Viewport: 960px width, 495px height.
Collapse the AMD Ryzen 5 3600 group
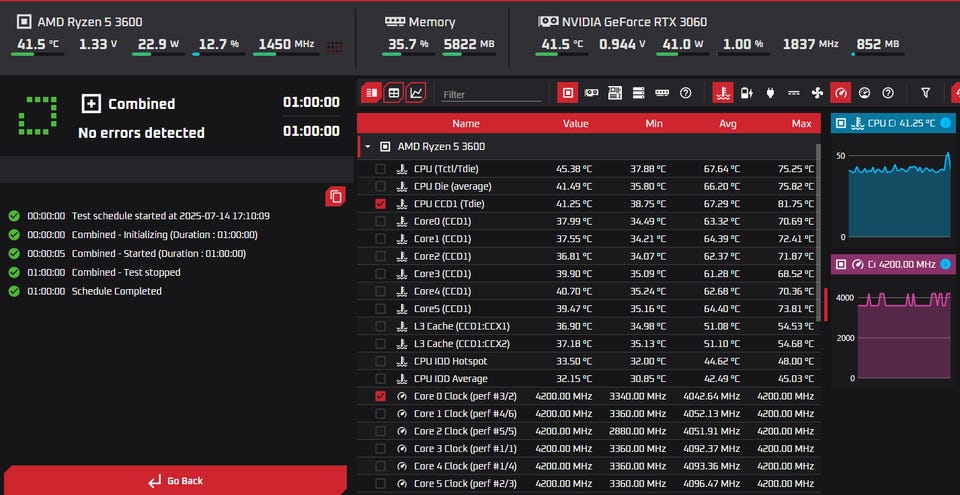pos(367,146)
